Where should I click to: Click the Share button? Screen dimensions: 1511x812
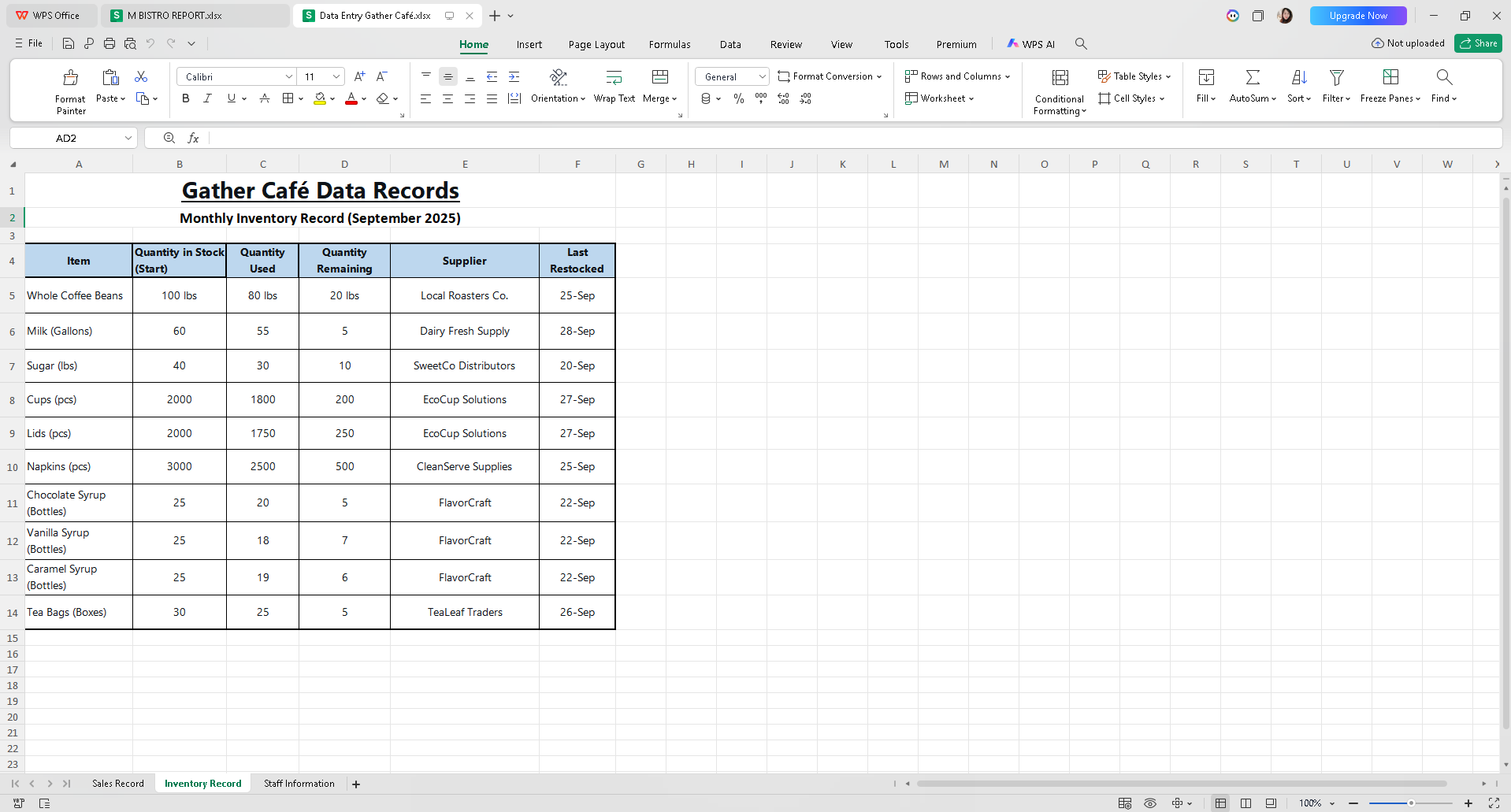1478,43
